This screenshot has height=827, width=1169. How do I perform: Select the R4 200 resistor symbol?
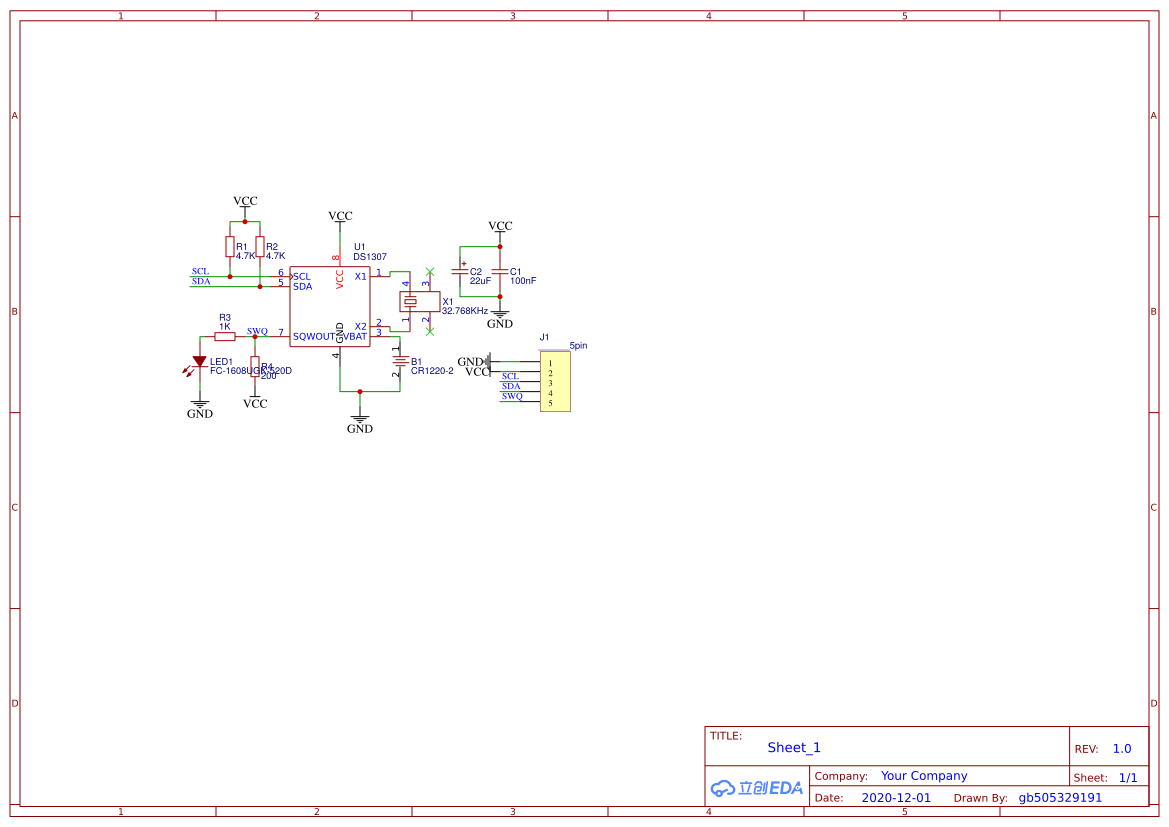[x=255, y=366]
